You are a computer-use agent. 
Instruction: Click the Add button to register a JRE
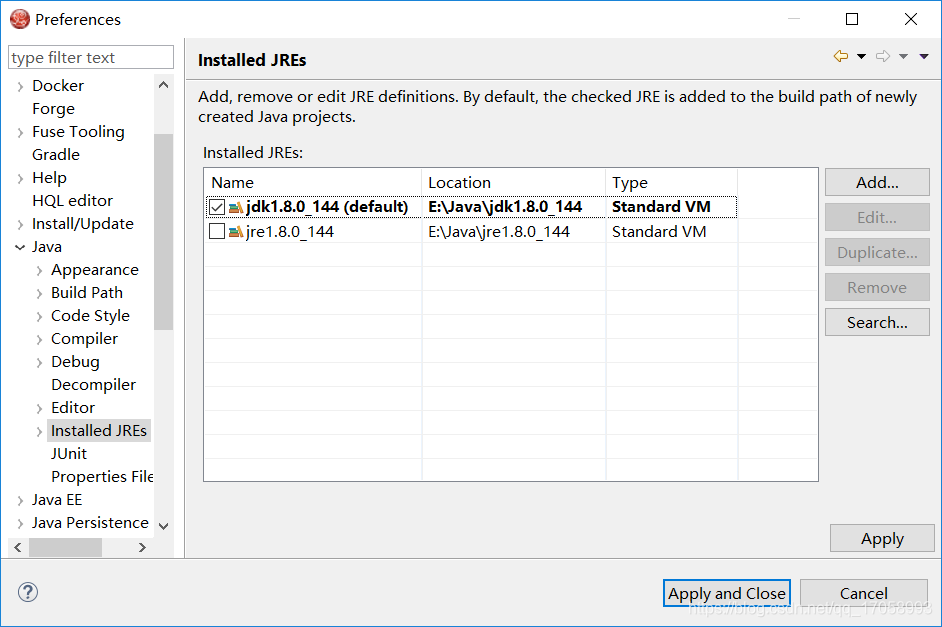point(877,182)
